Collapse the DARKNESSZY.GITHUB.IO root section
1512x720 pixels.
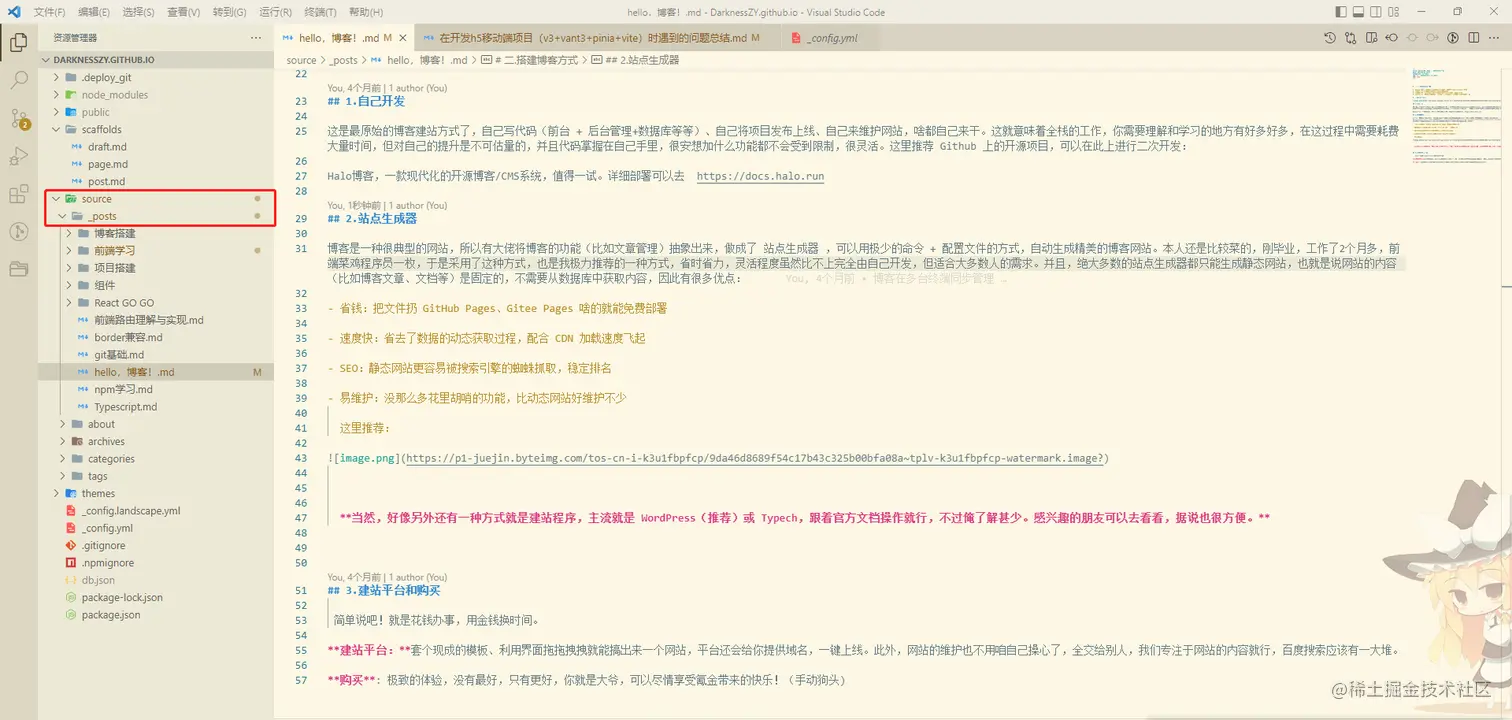tap(155, 60)
